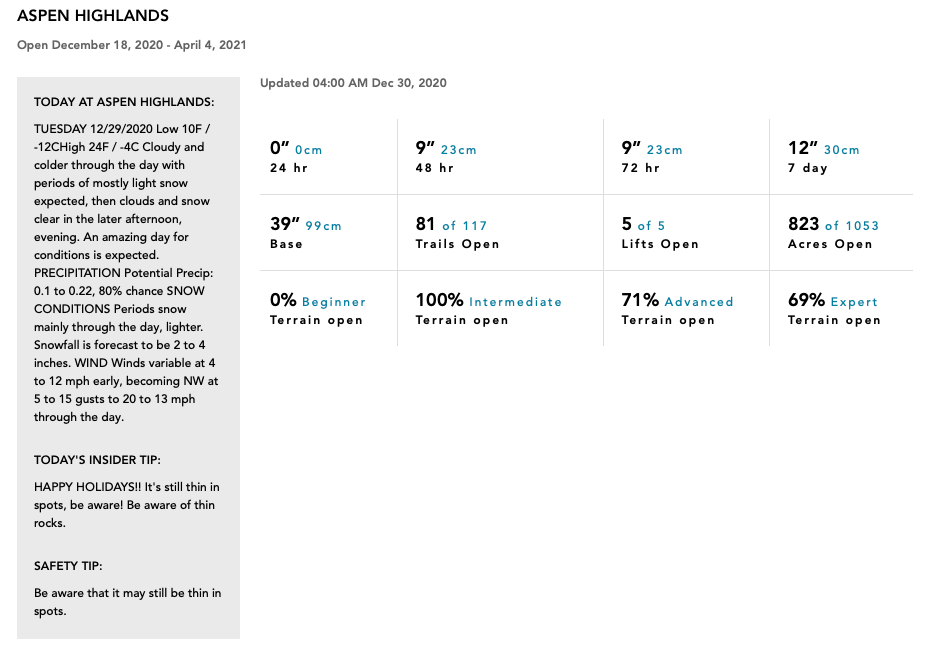Click the TODAY'S INSIDER TIP heading

point(97,460)
